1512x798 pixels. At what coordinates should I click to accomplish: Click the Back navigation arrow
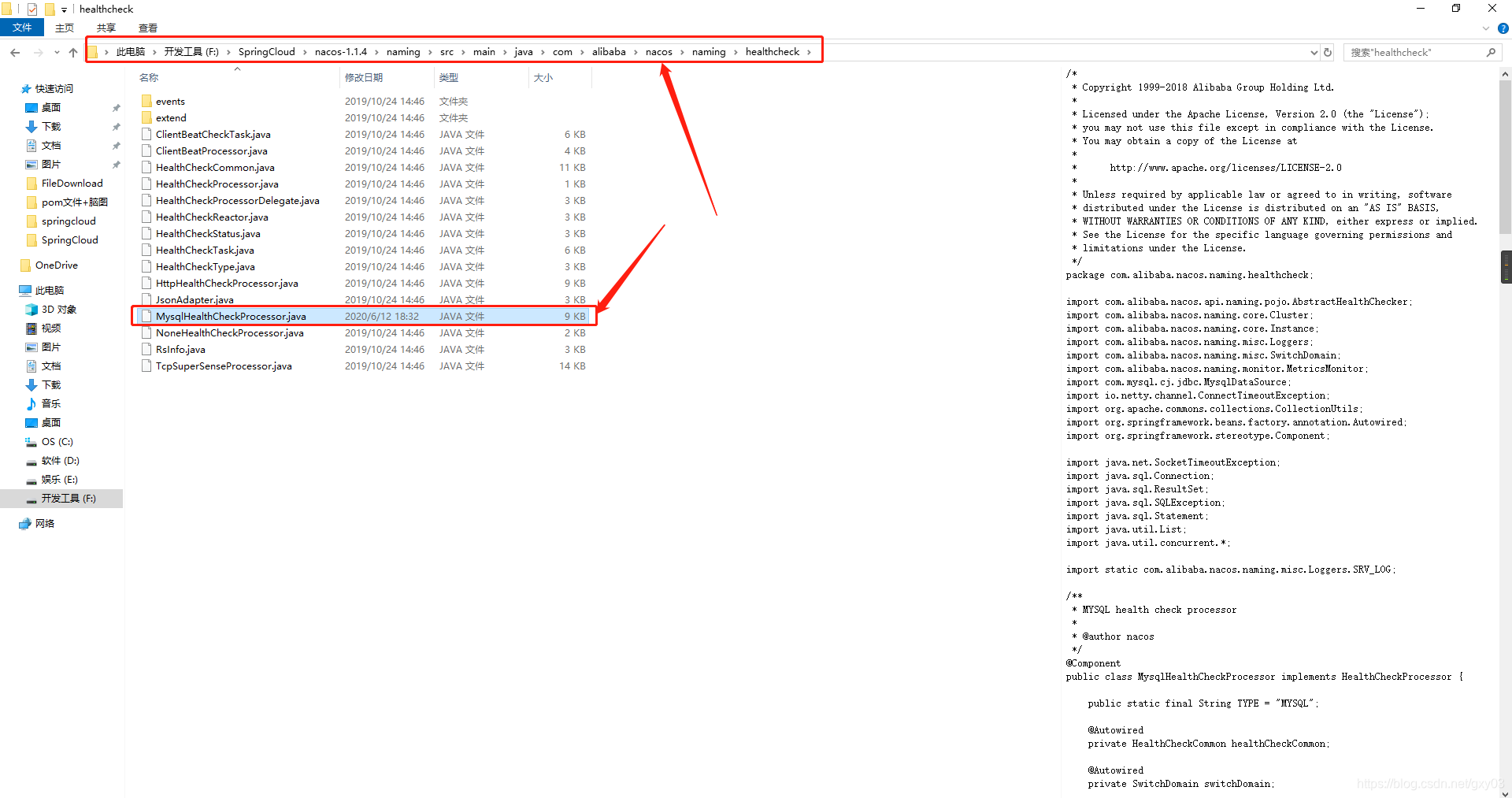(15, 52)
